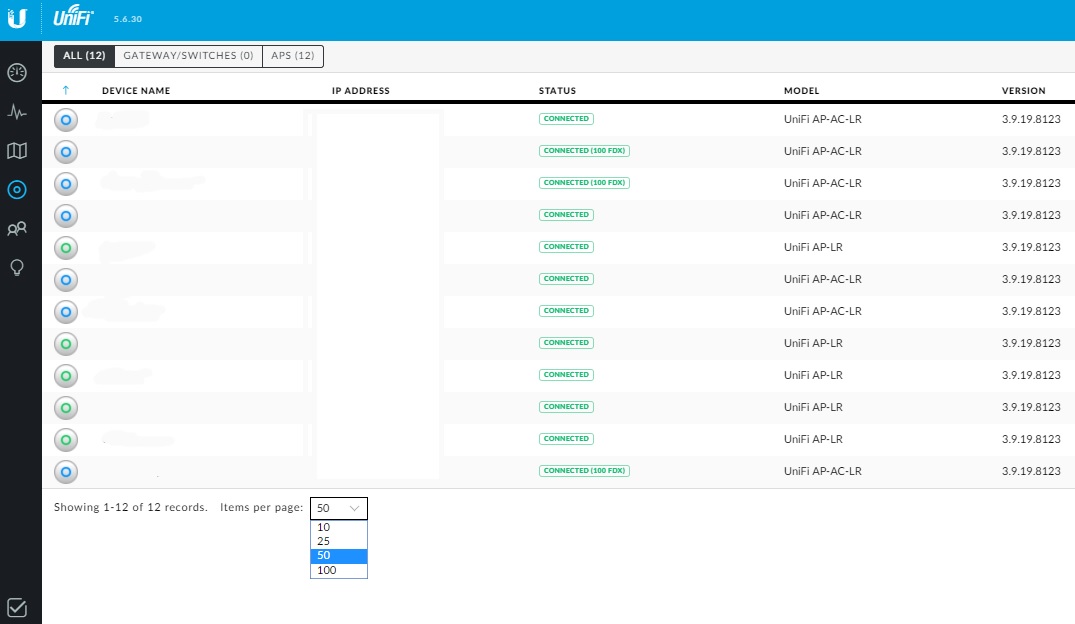Select the ALL (12) tab

(x=84, y=56)
